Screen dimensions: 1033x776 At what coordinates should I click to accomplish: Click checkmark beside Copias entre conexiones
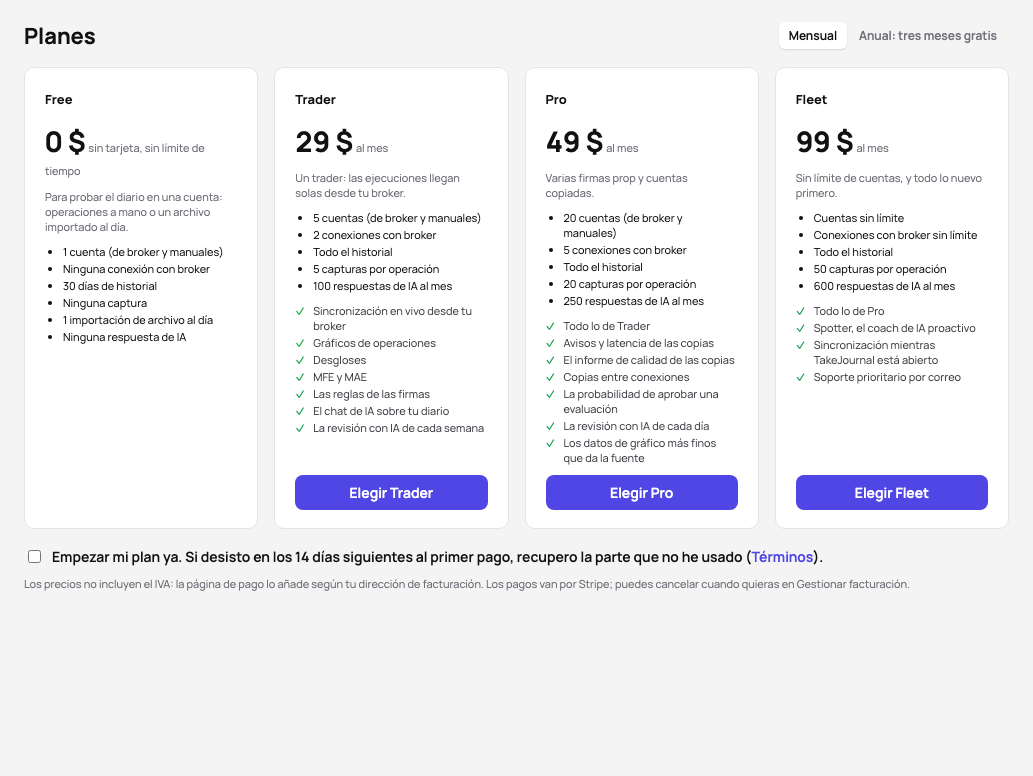pos(550,377)
